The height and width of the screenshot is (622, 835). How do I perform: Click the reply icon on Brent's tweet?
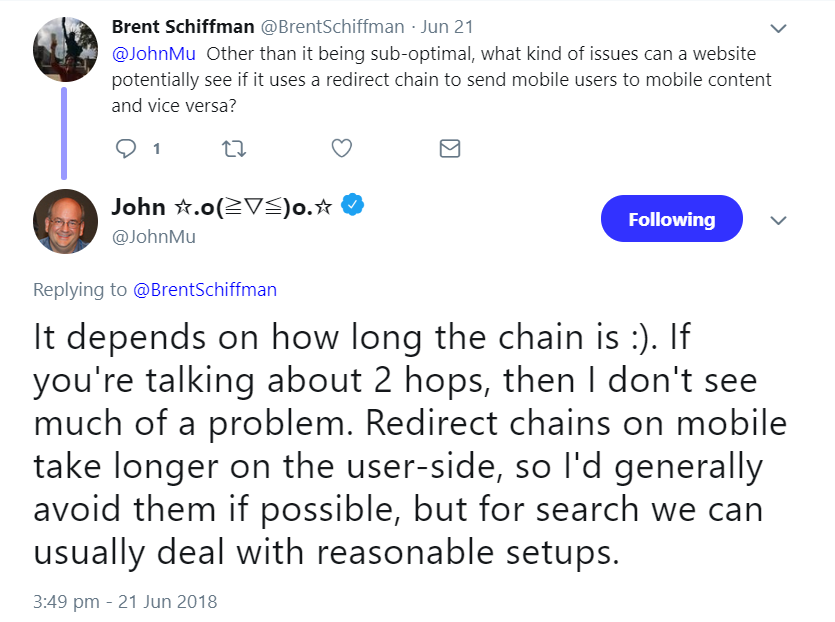click(126, 149)
